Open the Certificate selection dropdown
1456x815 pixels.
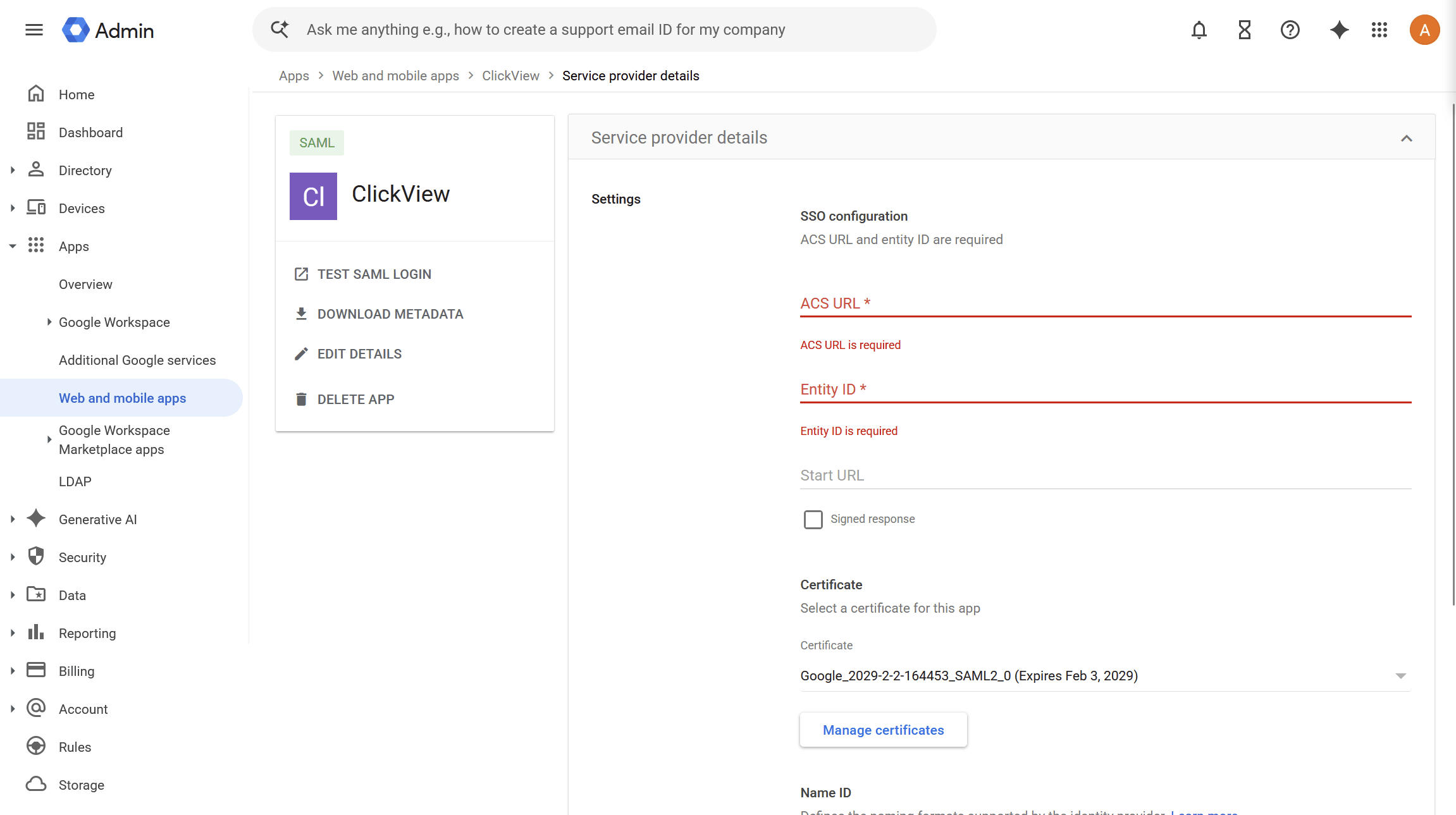point(1105,675)
